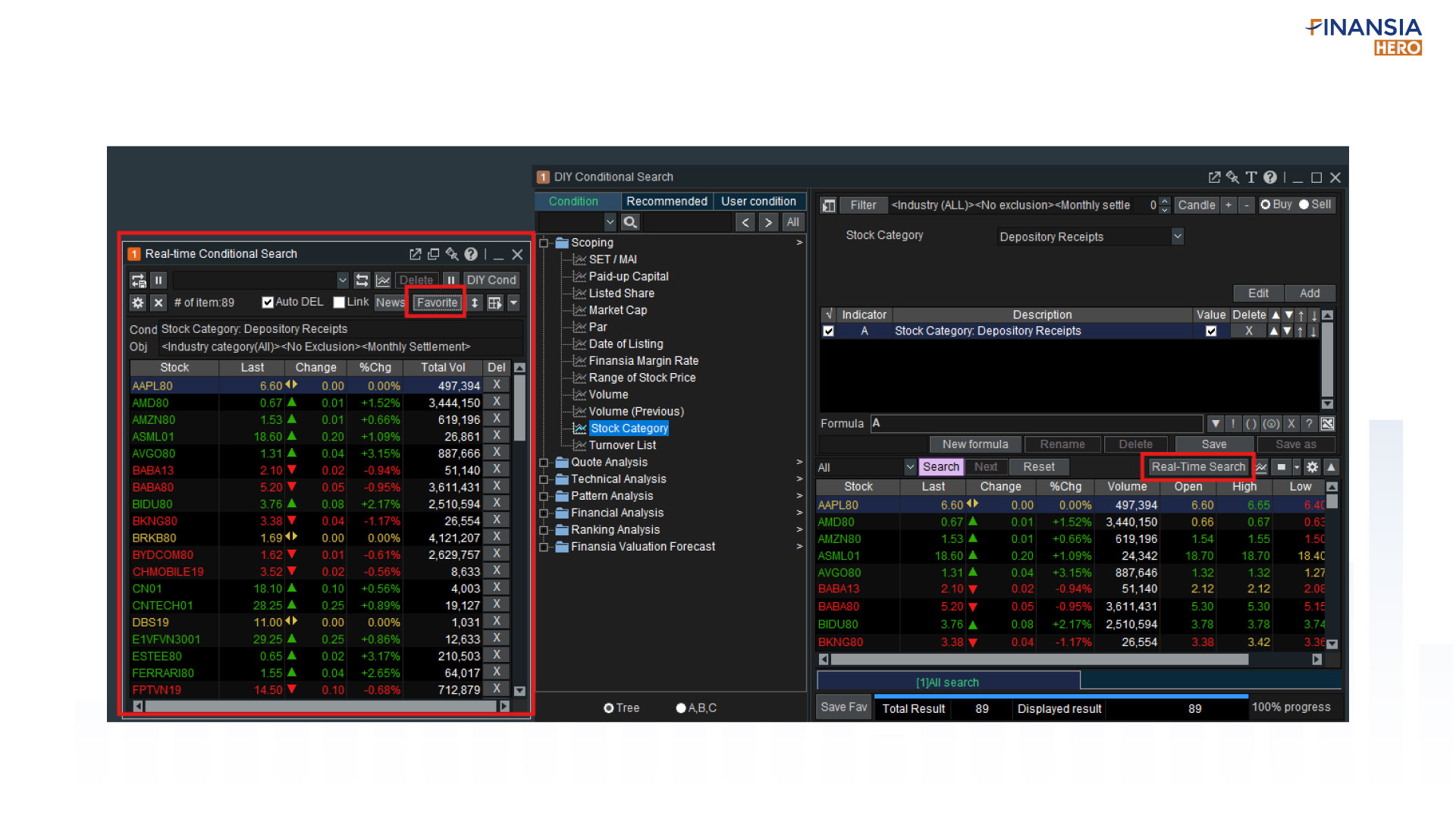Pop out the DIY Conditional Search window
The height and width of the screenshot is (819, 1456).
click(1214, 177)
